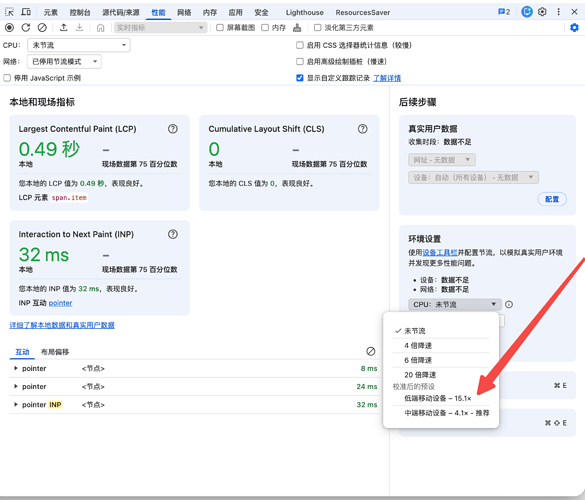Open the INP 互动 pointer link
Viewport: 585px width, 500px height.
(60, 303)
